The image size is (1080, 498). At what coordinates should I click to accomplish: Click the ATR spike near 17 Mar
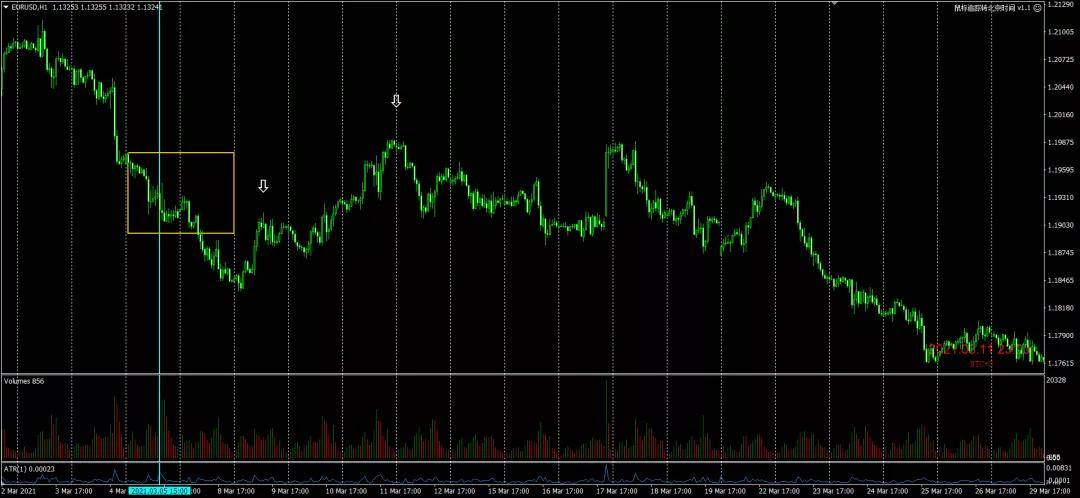pos(607,472)
